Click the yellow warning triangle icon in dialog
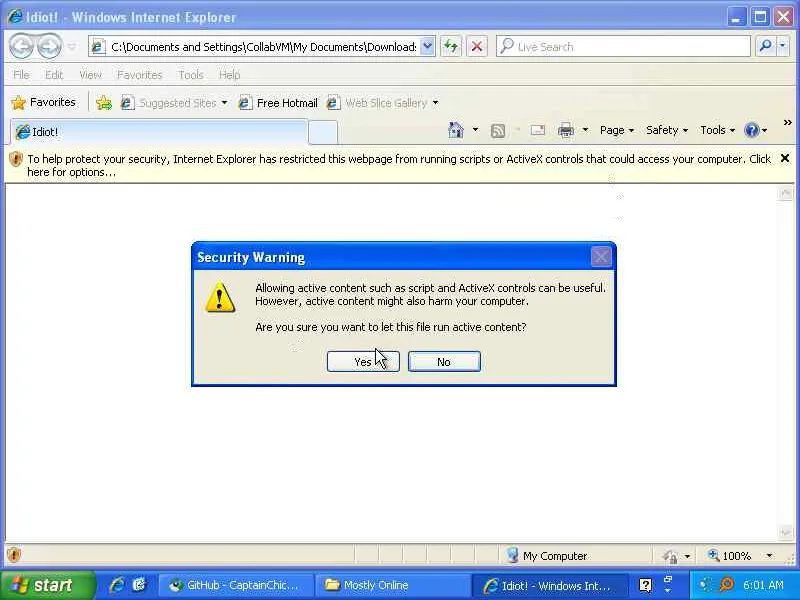 (220, 297)
